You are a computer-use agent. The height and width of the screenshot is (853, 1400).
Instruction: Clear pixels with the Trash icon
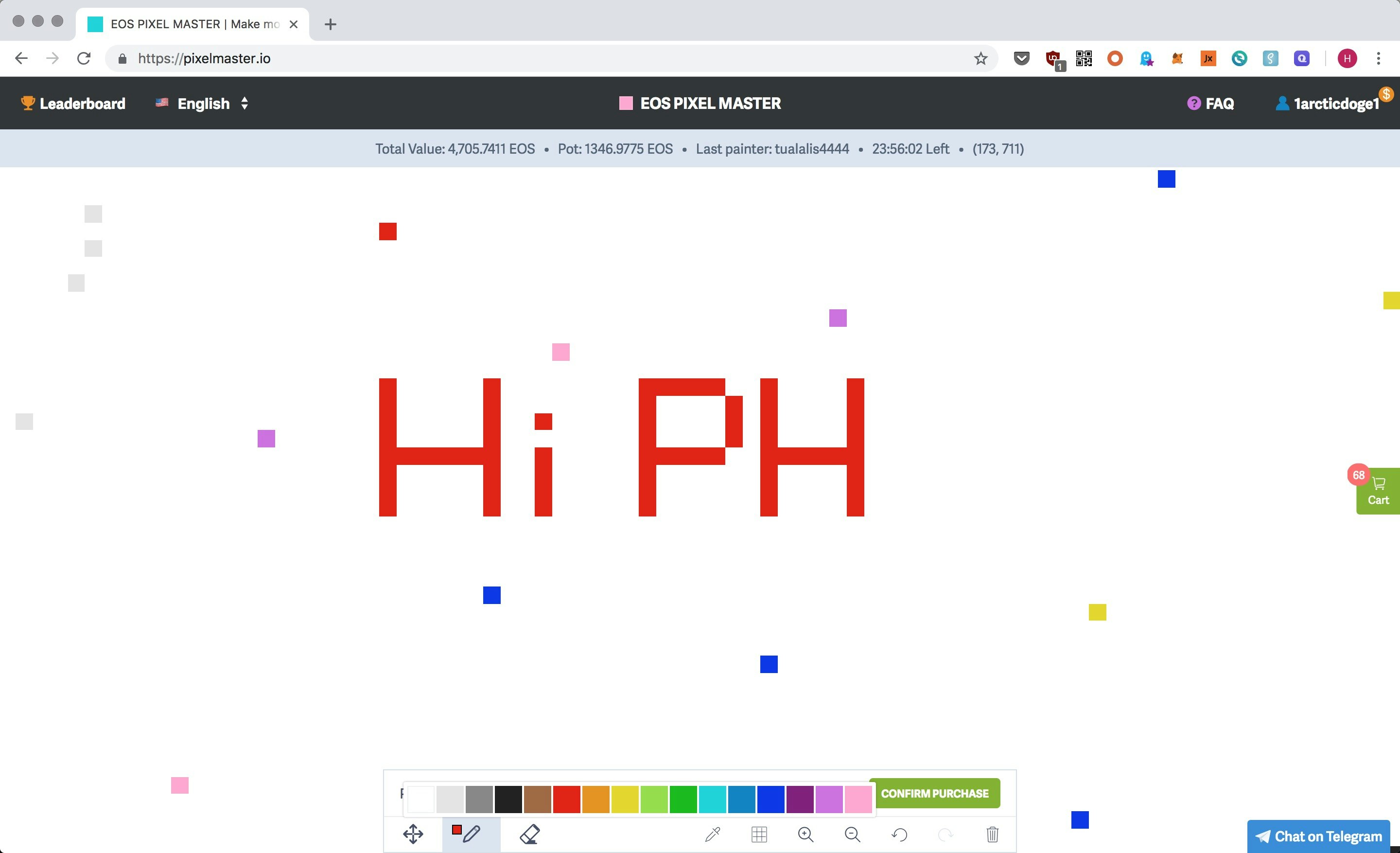[x=992, y=835]
